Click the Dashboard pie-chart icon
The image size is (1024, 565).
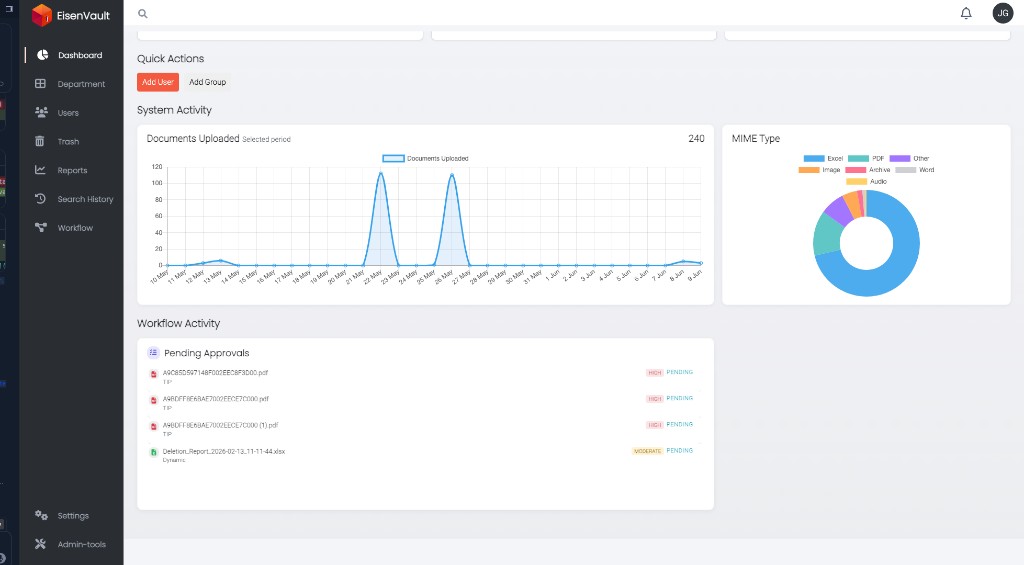pos(42,55)
